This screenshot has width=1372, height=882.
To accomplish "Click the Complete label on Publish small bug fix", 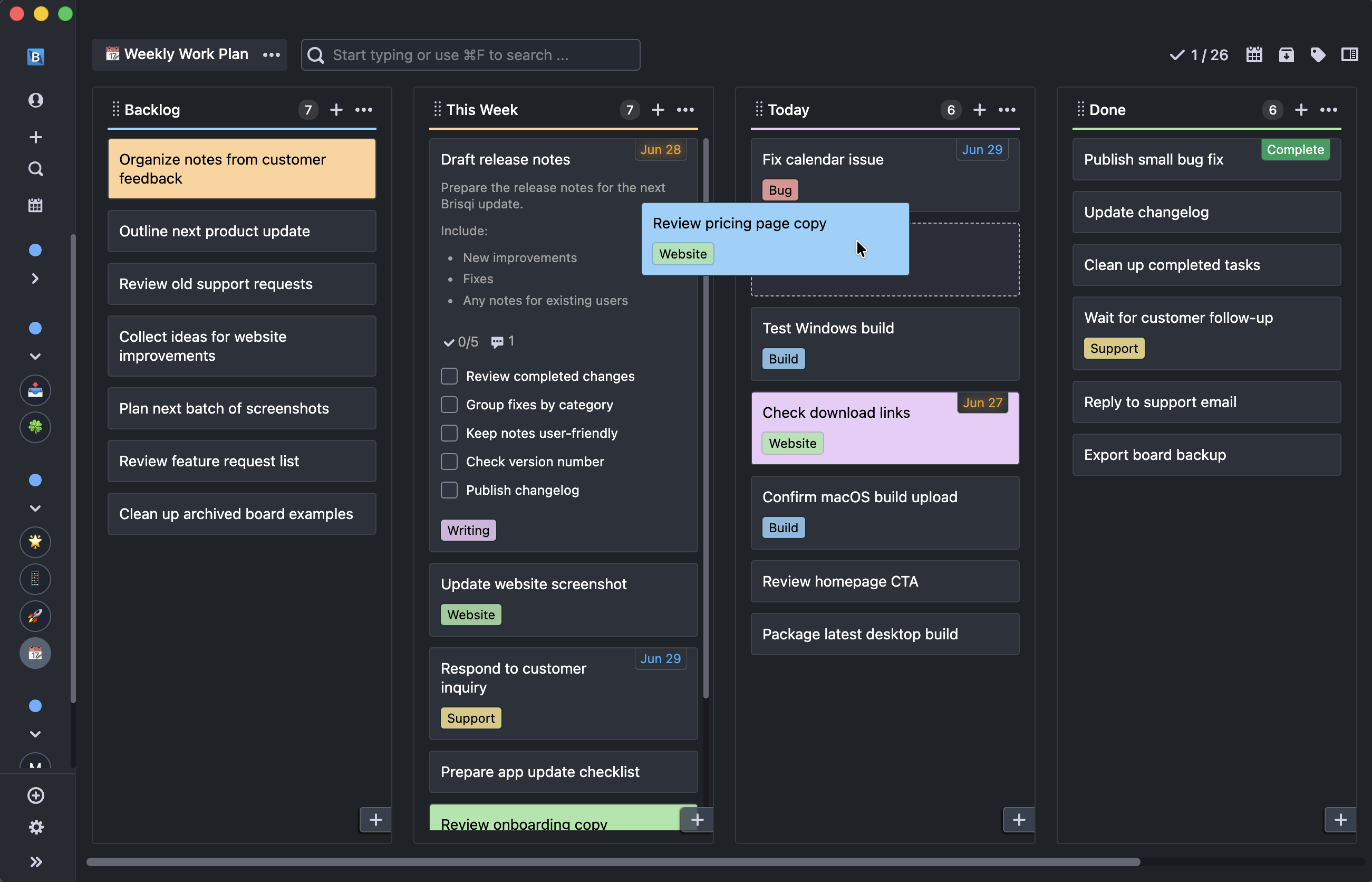I will pos(1296,149).
